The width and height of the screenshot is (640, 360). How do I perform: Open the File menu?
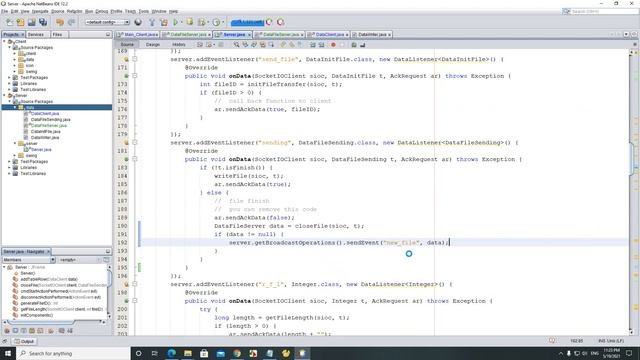point(4,11)
